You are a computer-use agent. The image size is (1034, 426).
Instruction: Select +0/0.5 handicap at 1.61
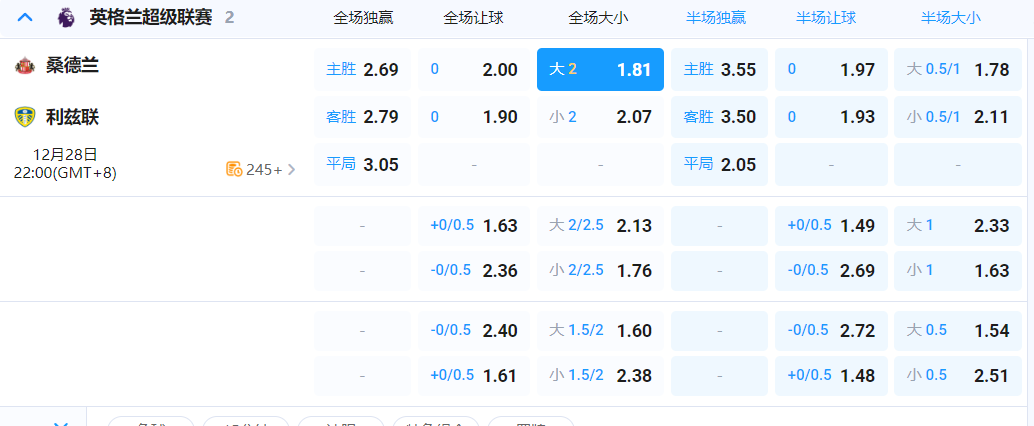click(473, 375)
